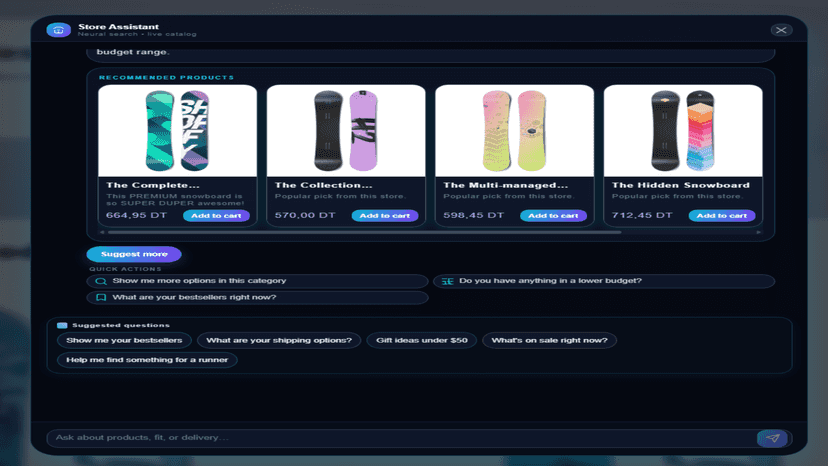
Task: Click the Quick Actions label
Action: click(125, 269)
